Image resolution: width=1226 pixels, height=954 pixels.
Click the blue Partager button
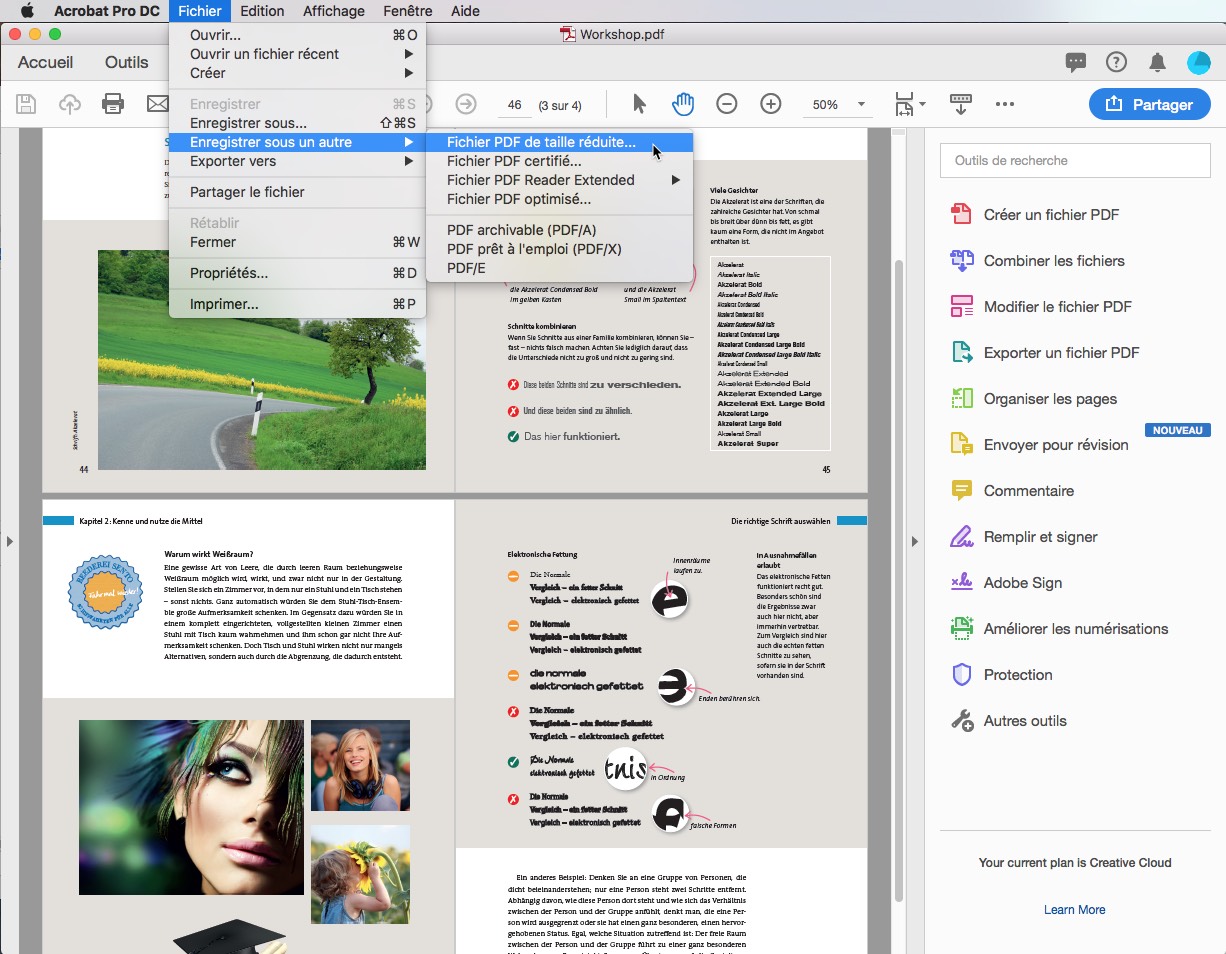coord(1149,104)
